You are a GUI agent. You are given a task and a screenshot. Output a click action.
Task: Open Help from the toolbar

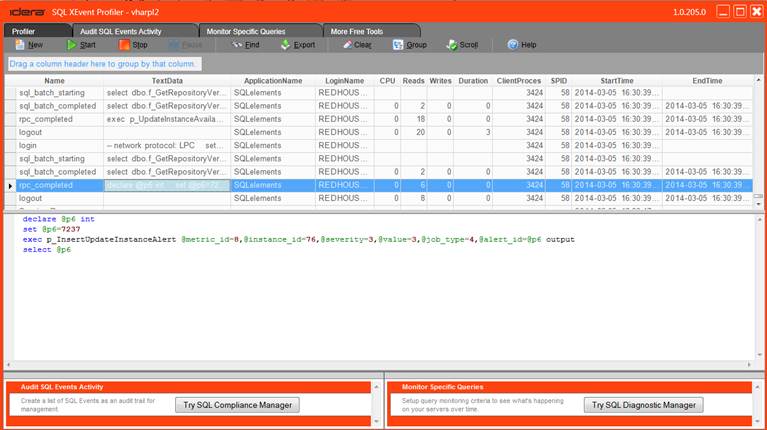521,45
